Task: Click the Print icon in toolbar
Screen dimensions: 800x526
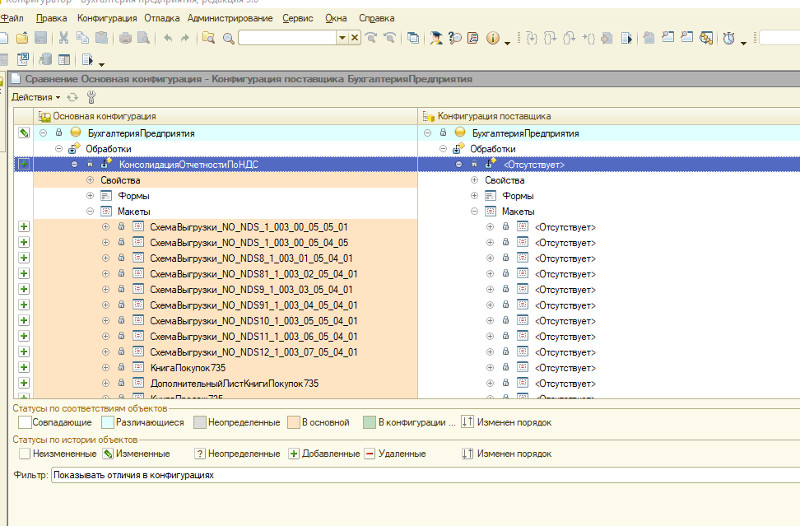Action: click(x=126, y=38)
